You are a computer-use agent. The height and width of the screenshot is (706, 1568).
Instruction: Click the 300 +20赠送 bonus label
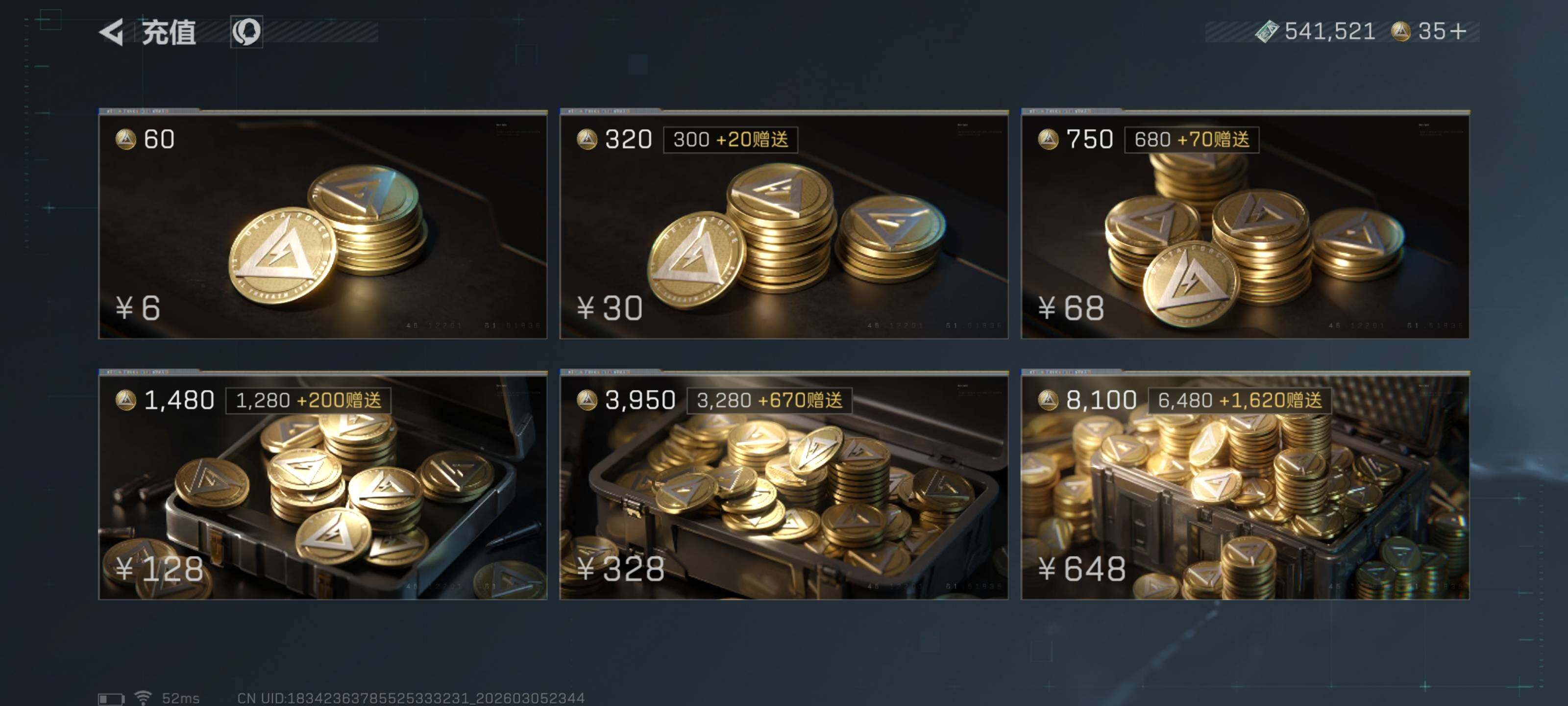tap(731, 140)
